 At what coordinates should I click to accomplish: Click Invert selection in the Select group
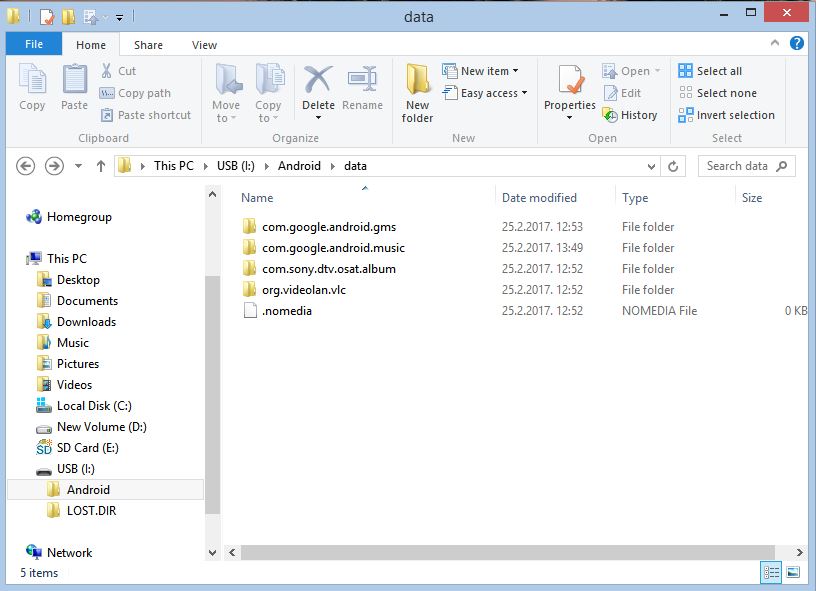(727, 115)
